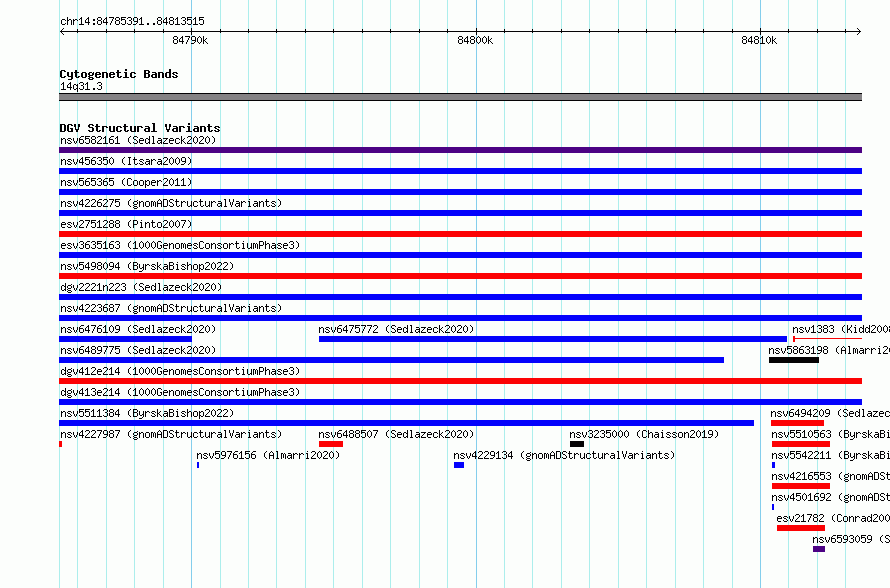Click nsv5976156 (Almarri2020) label
Screen dimensions: 890x588
pyautogui.click(x=268, y=455)
